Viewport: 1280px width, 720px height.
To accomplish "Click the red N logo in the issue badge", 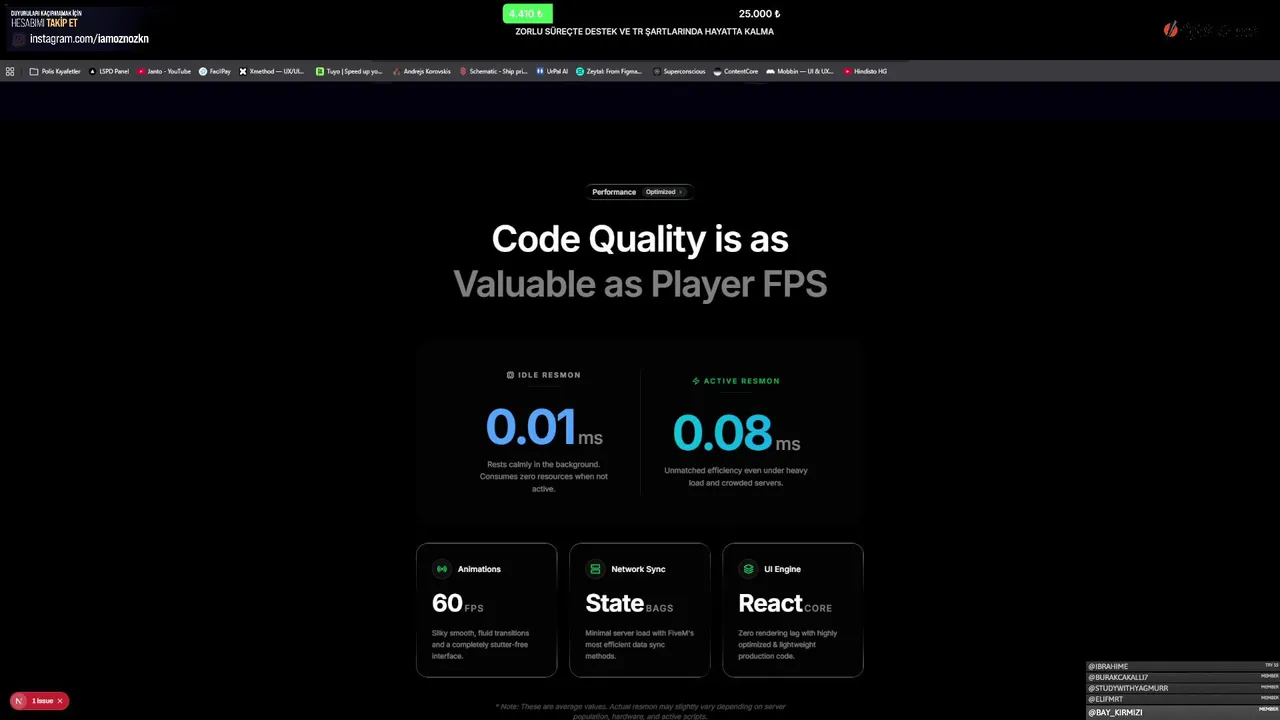I will click(x=19, y=701).
